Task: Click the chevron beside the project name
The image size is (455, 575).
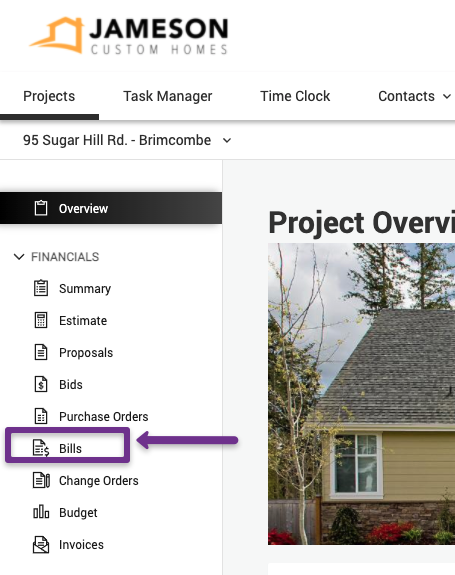Action: [227, 140]
